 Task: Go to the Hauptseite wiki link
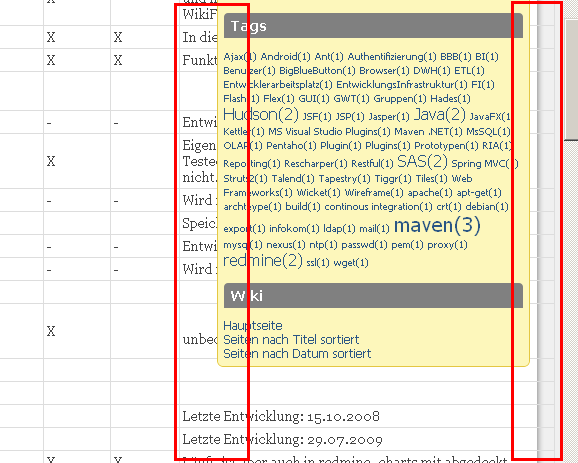(x=253, y=326)
